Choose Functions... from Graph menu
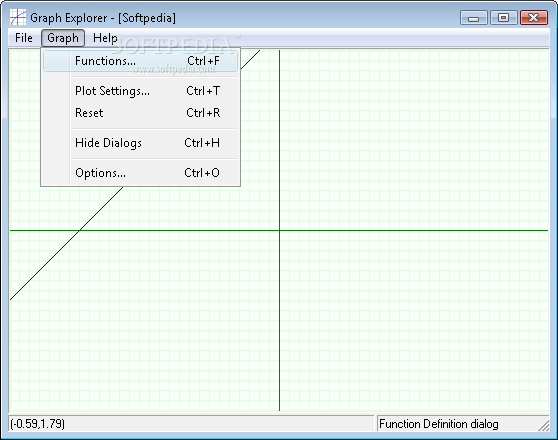Image resolution: width=558 pixels, height=440 pixels. point(141,61)
